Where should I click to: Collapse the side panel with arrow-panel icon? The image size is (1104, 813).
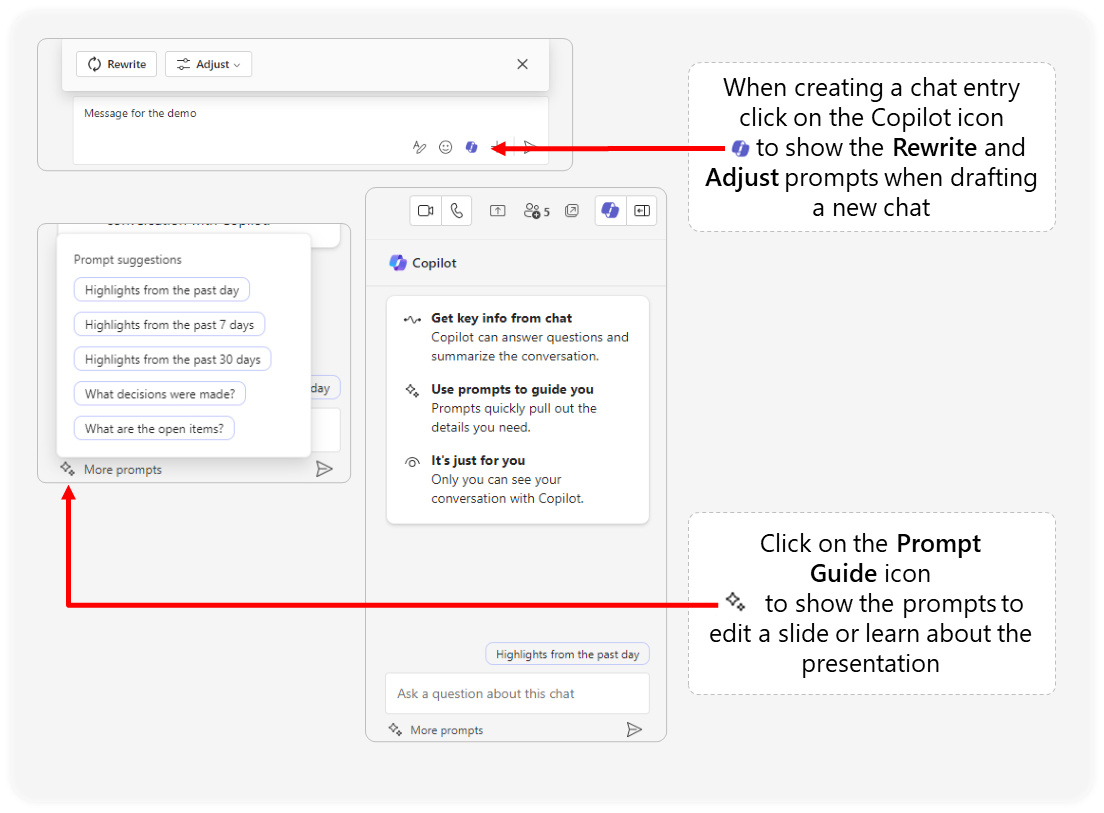pyautogui.click(x=642, y=211)
